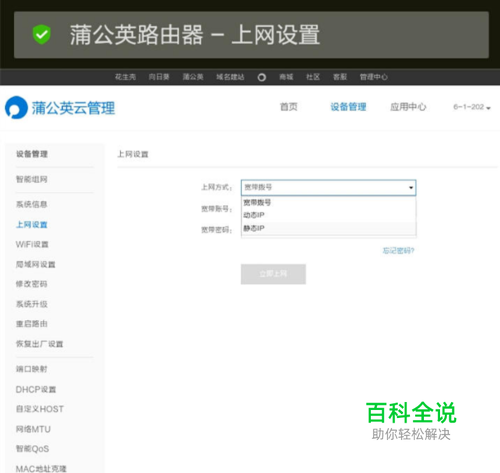Click the 蒲公英云管理 logo icon

click(16, 107)
